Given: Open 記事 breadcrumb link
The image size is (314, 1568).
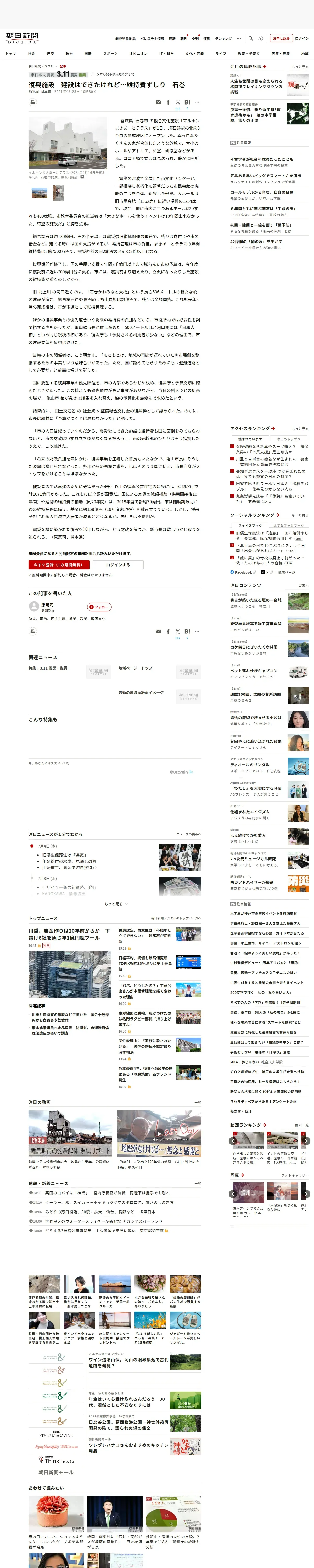Looking at the screenshot, I should point(63,66).
